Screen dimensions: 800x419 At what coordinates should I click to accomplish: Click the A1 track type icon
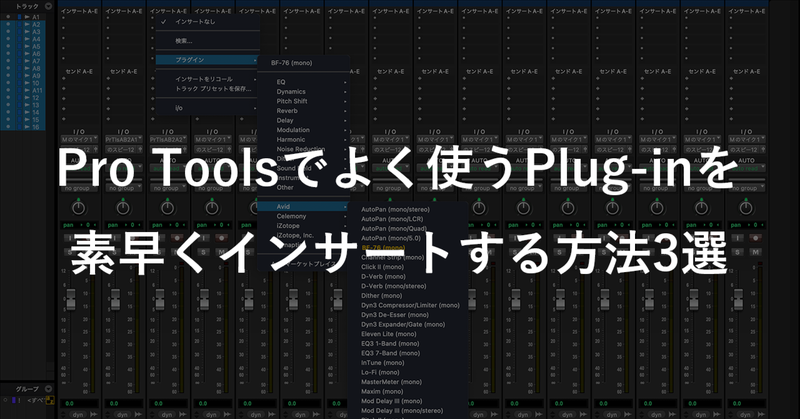point(27,17)
